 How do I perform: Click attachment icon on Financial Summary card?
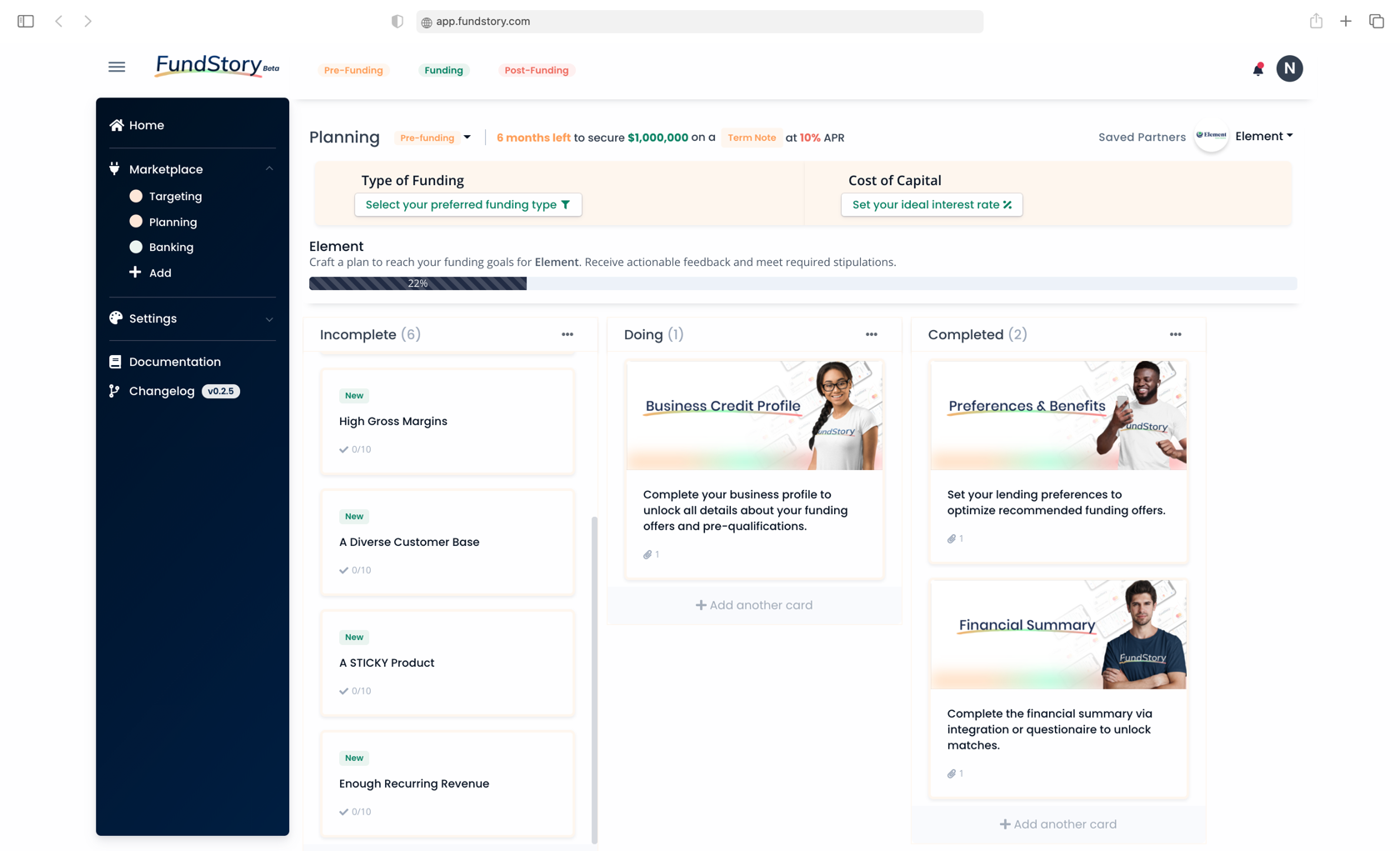pos(952,773)
